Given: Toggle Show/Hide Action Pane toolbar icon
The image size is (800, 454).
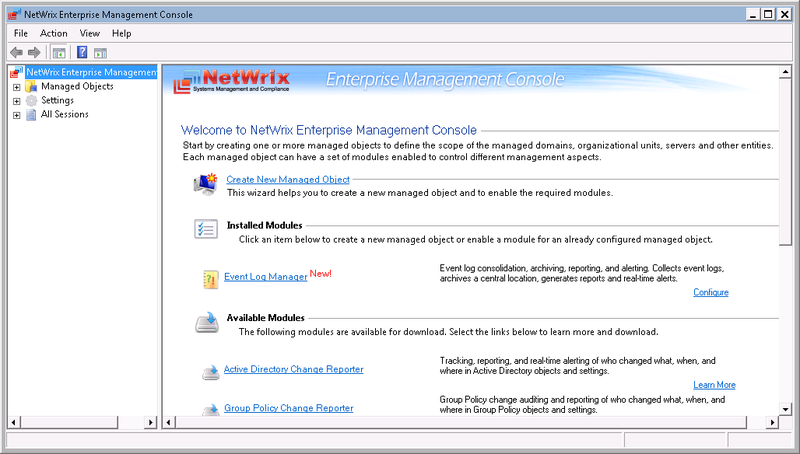Looking at the screenshot, I should (101, 52).
